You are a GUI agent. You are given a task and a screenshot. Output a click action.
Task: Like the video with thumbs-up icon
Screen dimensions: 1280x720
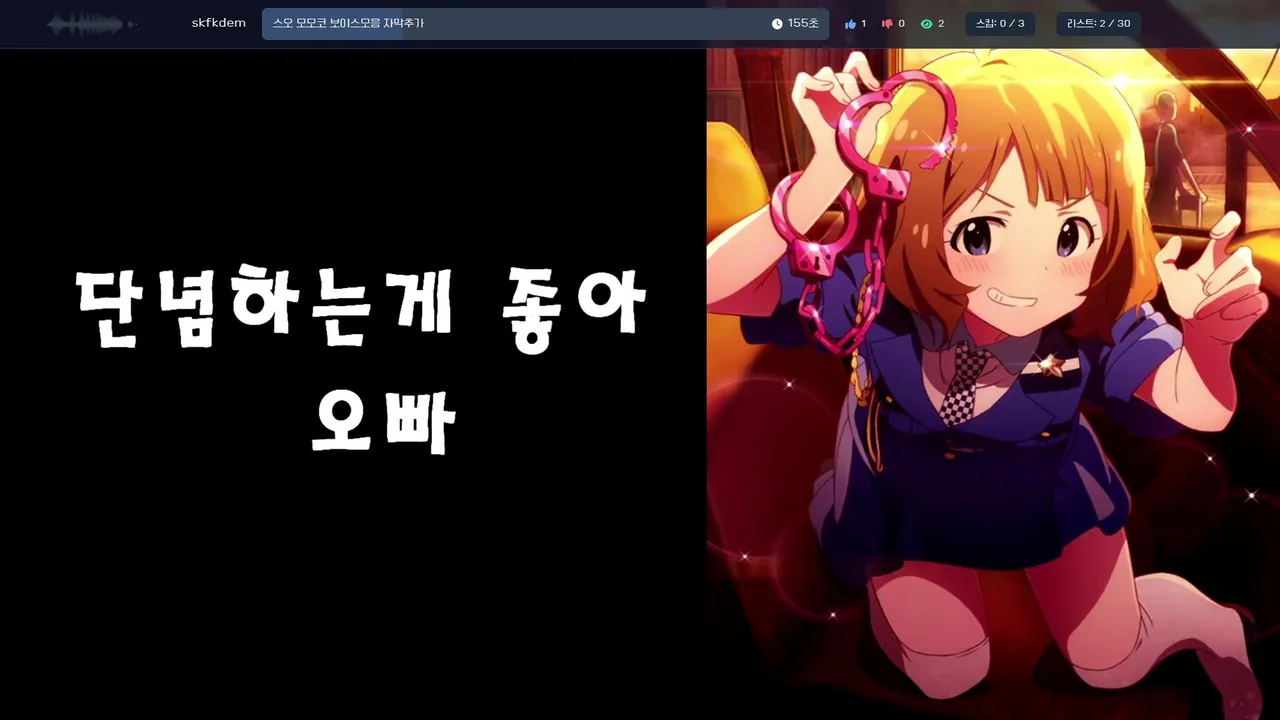[x=850, y=24]
